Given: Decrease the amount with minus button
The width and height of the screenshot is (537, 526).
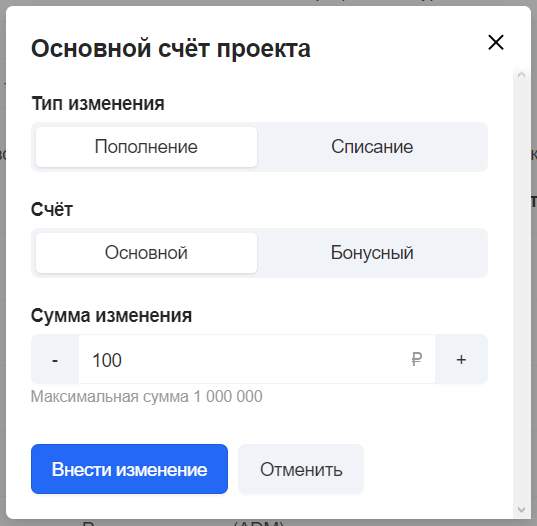Looking at the screenshot, I should coord(55,359).
